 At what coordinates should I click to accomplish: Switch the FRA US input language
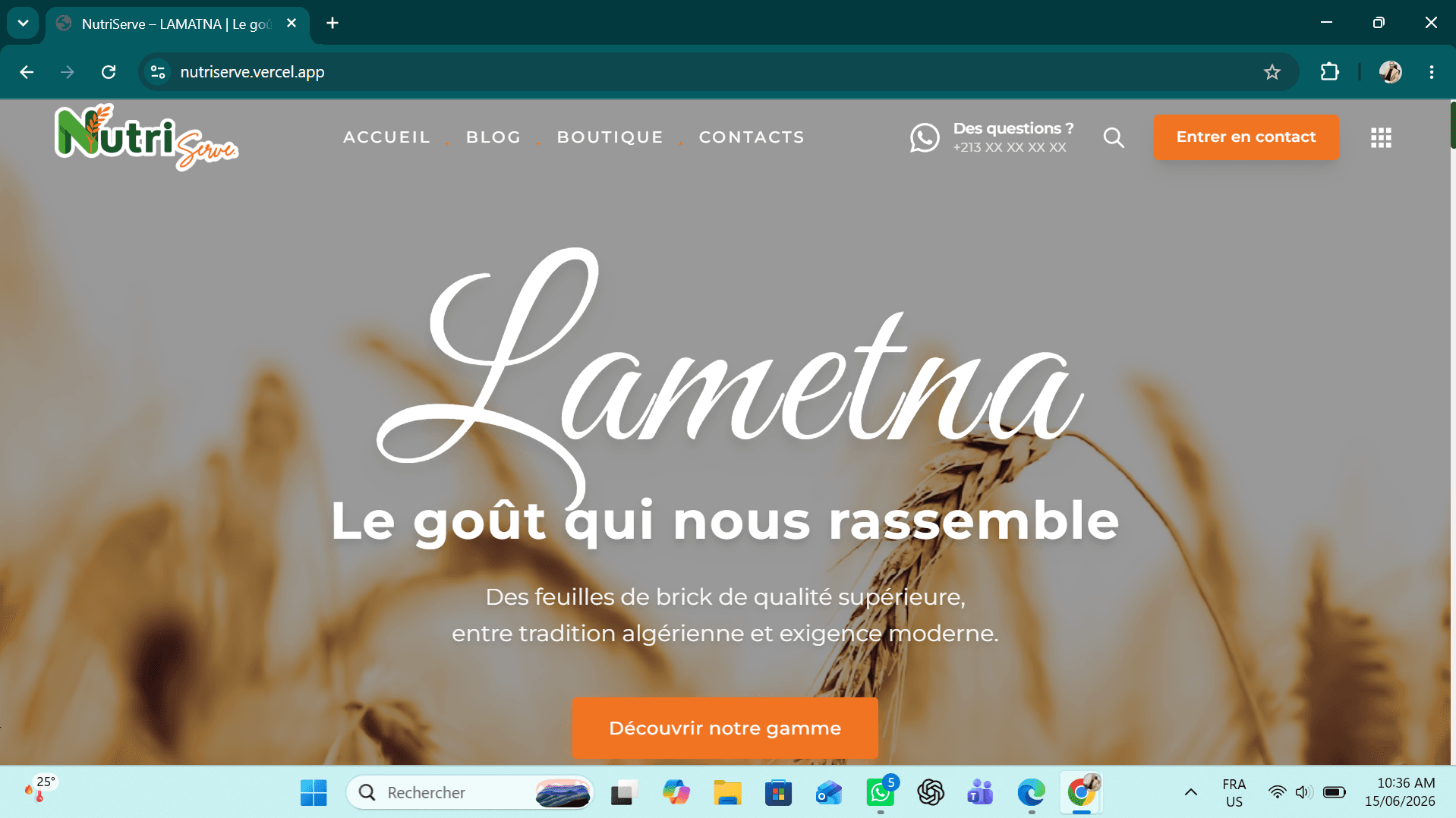[1234, 793]
